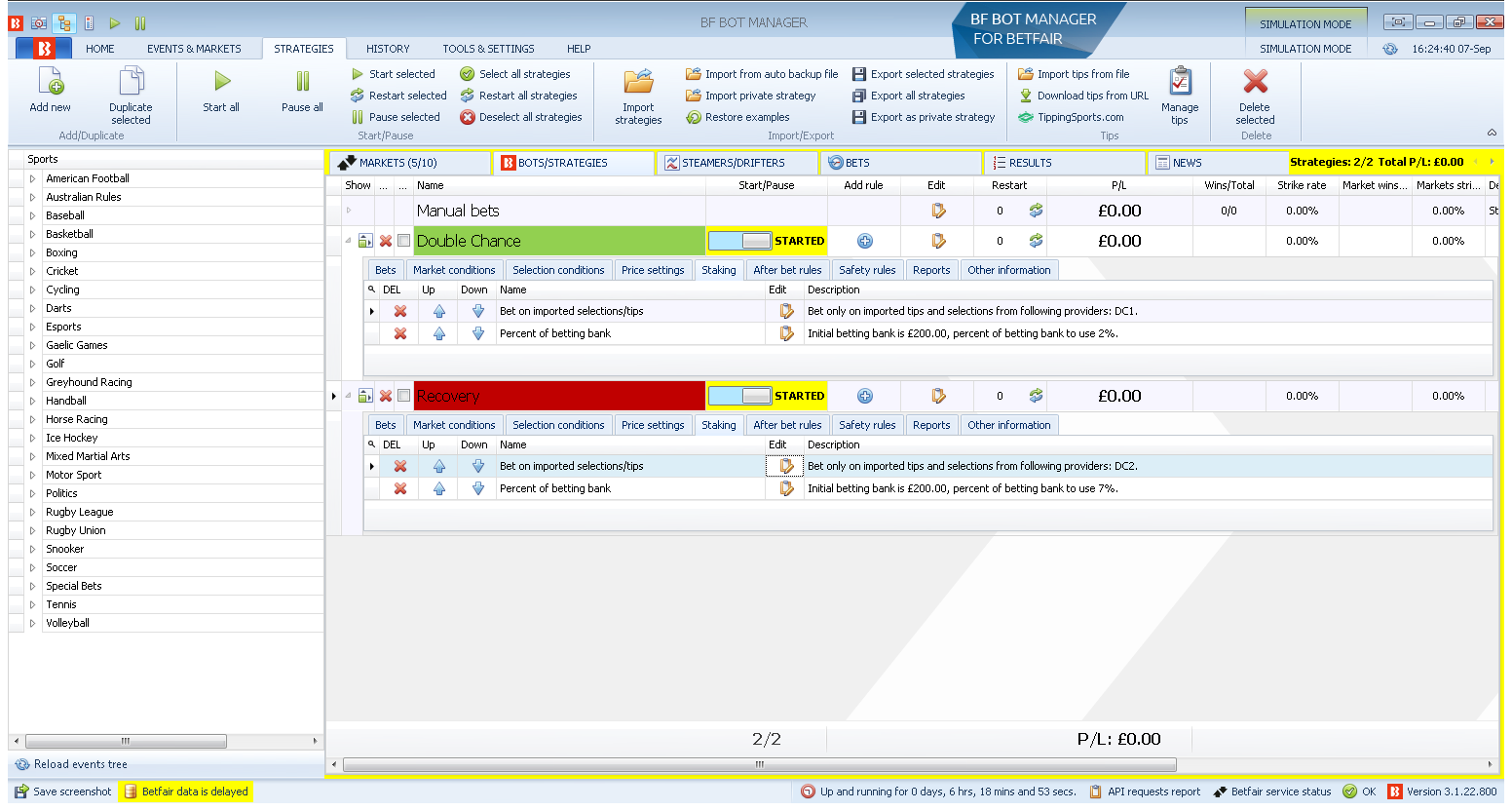Screen dimensions: 1512x811
Task: Delete the Double Chance strategy row
Action: coord(386,241)
